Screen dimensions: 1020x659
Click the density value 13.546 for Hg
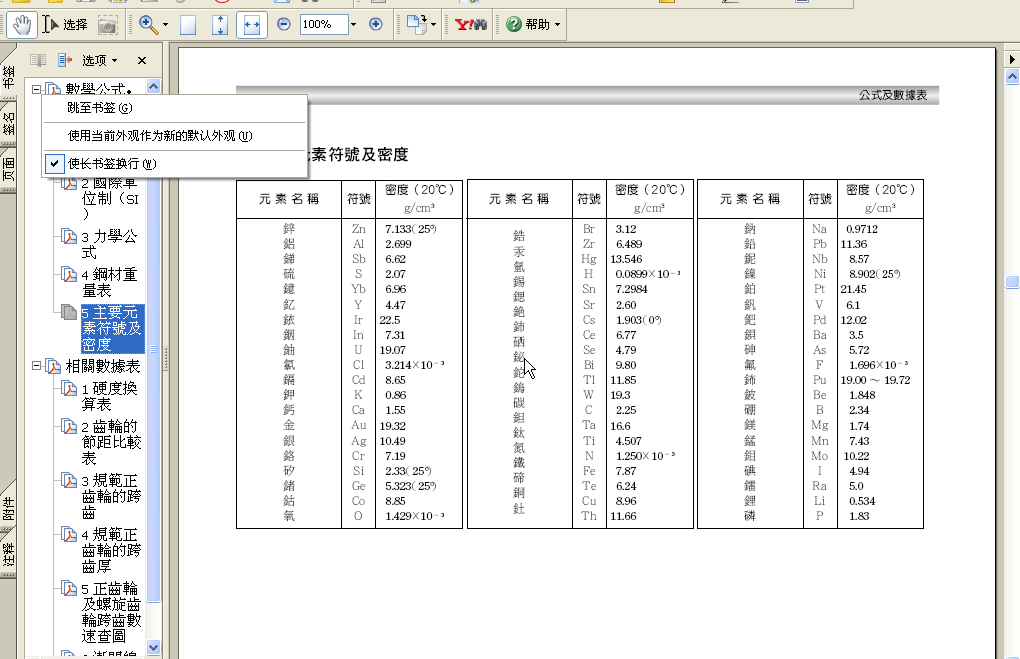tap(626, 259)
